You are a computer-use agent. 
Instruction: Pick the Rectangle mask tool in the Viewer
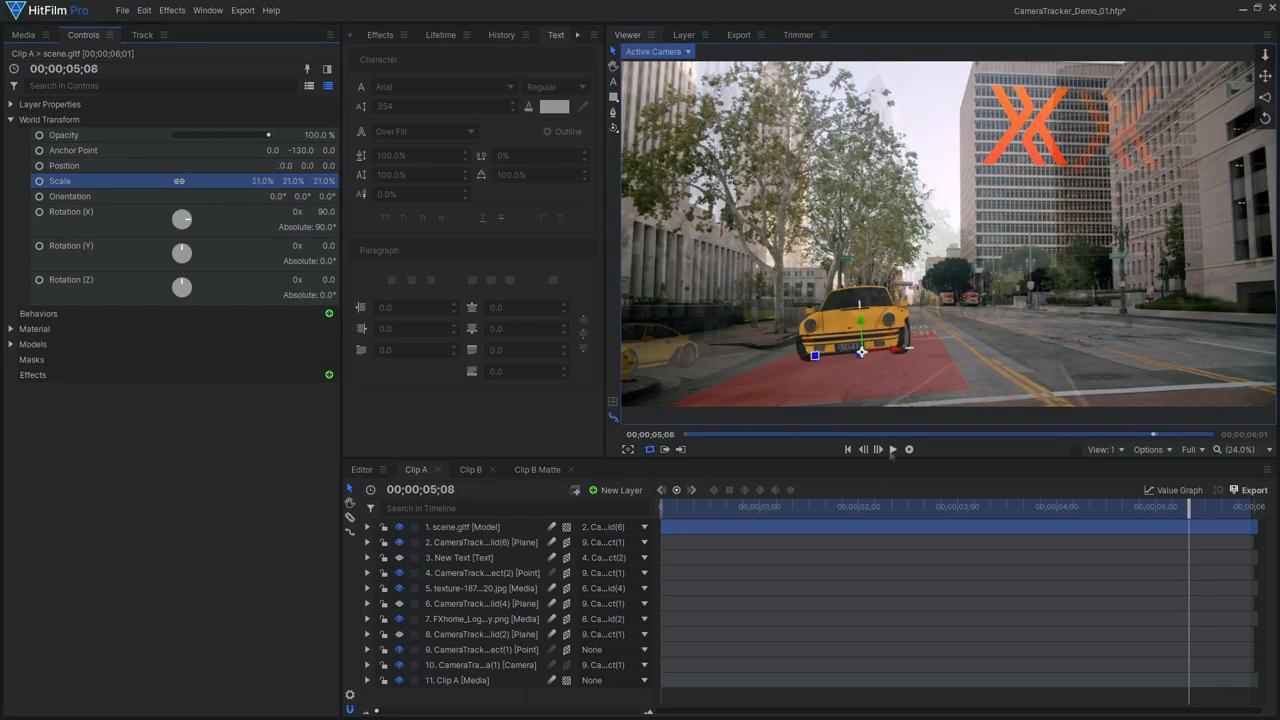tap(613, 97)
